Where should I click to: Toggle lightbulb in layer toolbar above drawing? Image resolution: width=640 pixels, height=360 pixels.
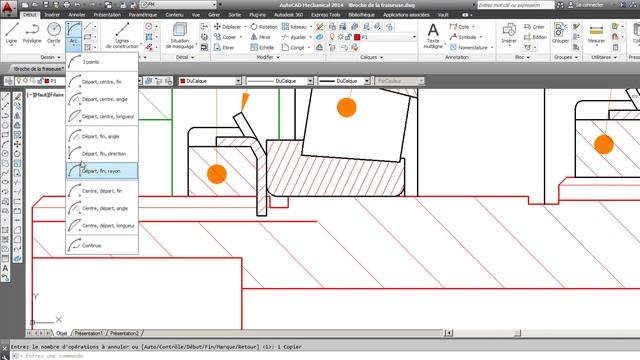click(18, 81)
